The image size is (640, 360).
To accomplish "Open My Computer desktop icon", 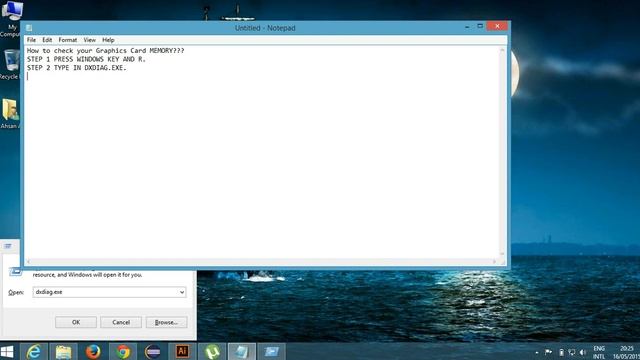I will (11, 19).
